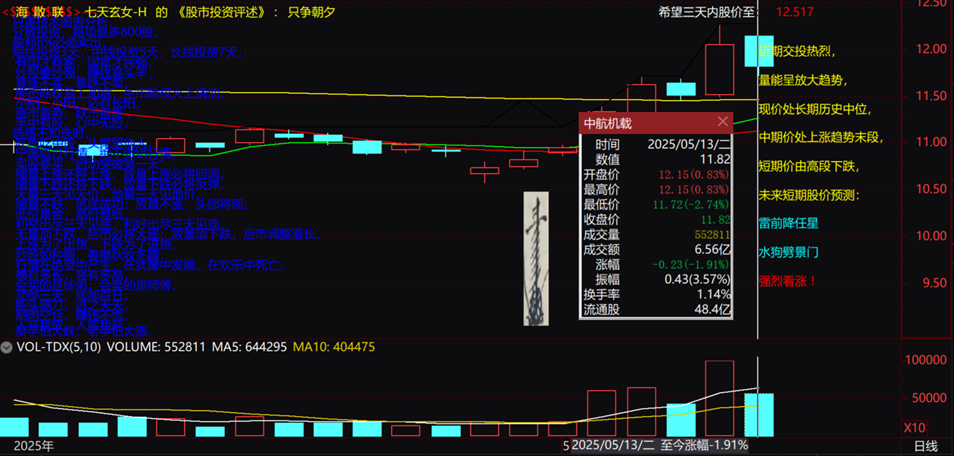Select the 2025/05/13/二 date marker on time axis
954x469 pixels.
click(613, 445)
